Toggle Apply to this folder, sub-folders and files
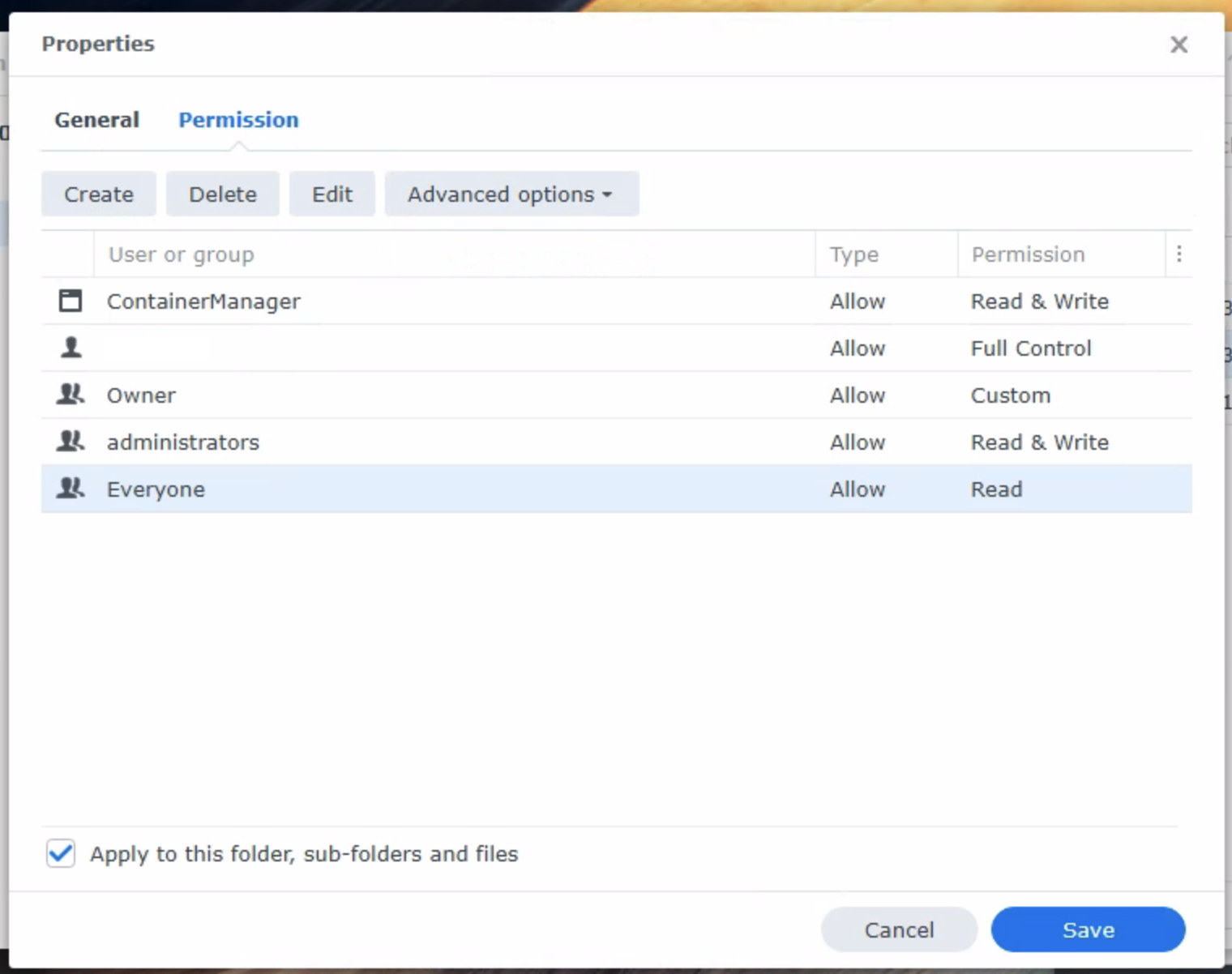The height and width of the screenshot is (974, 1232). [x=61, y=853]
